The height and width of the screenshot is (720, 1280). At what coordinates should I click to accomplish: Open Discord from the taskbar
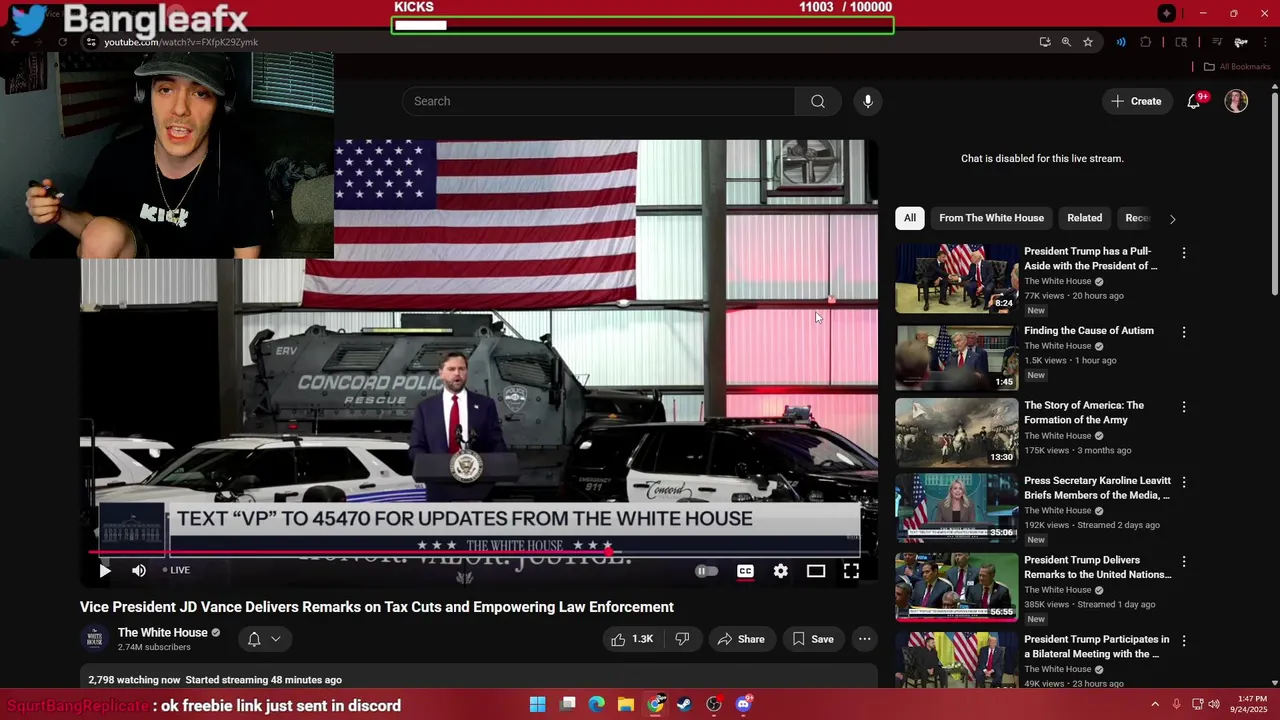(x=743, y=704)
